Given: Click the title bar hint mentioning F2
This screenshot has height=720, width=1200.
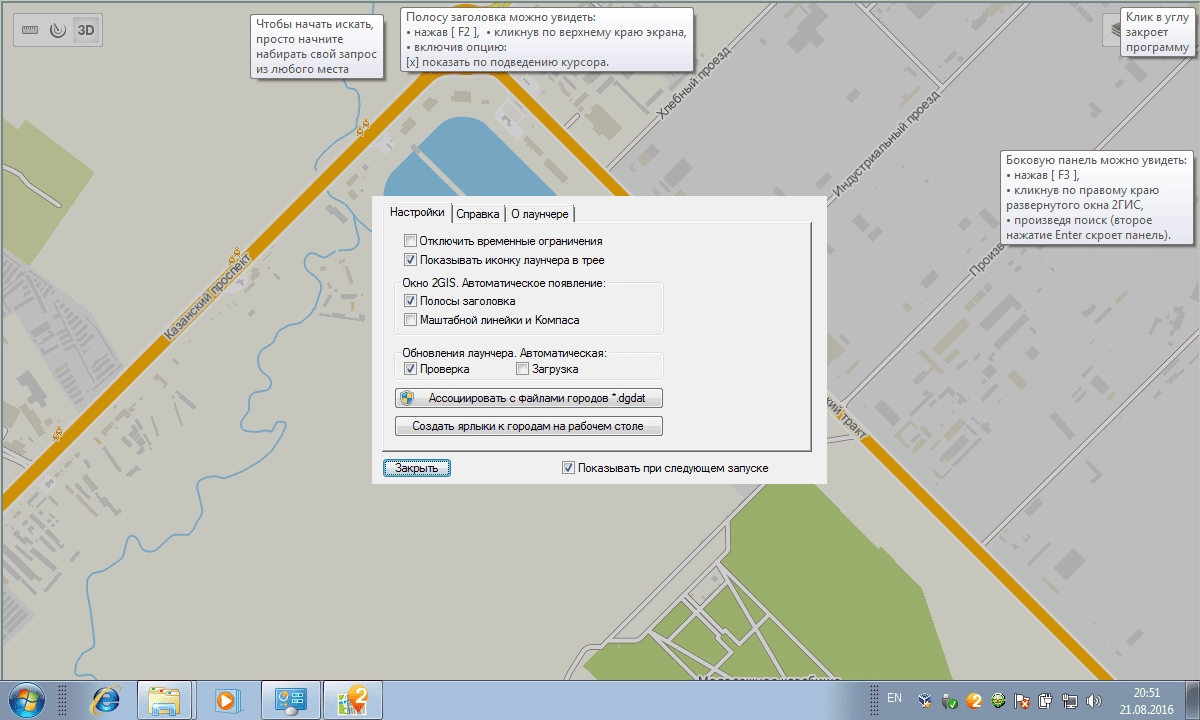Looking at the screenshot, I should 547,40.
